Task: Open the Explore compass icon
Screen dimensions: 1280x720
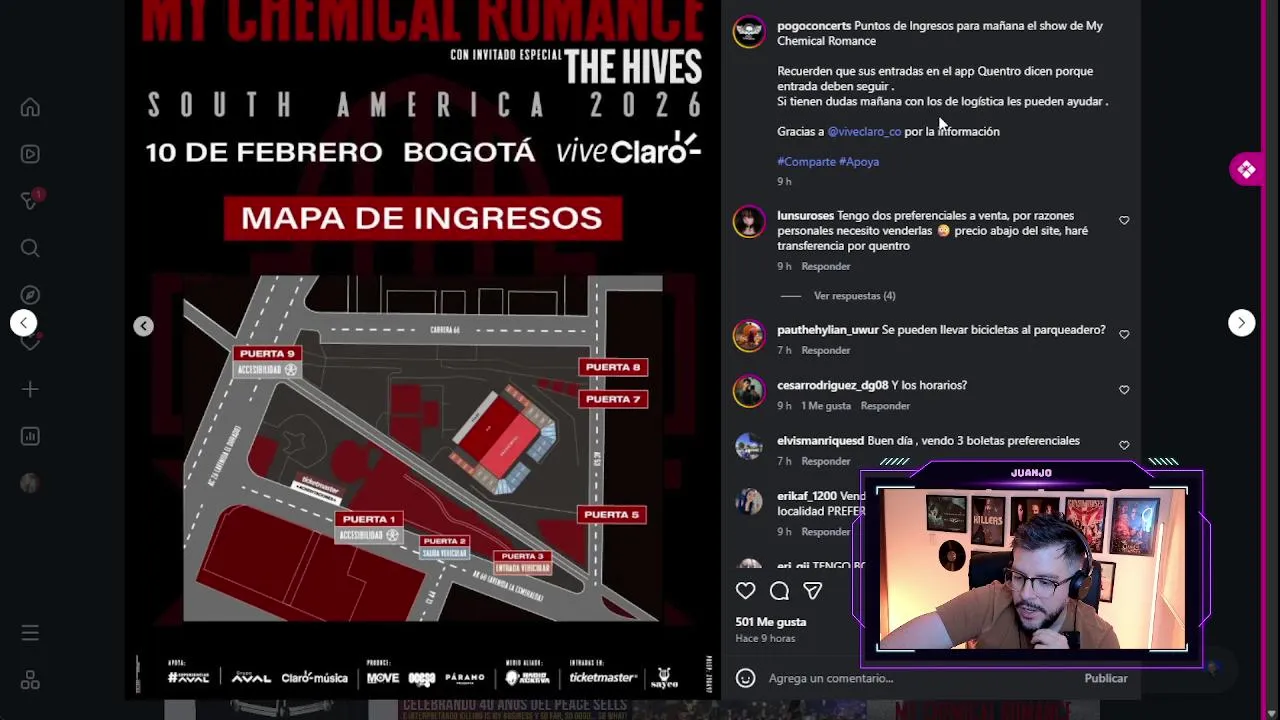Action: pos(30,295)
